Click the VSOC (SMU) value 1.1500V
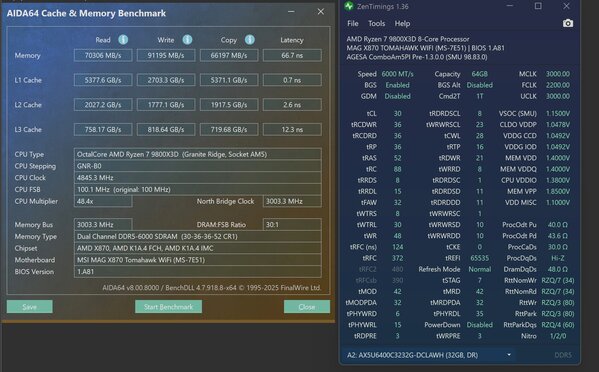The width and height of the screenshot is (599, 372). [558, 113]
